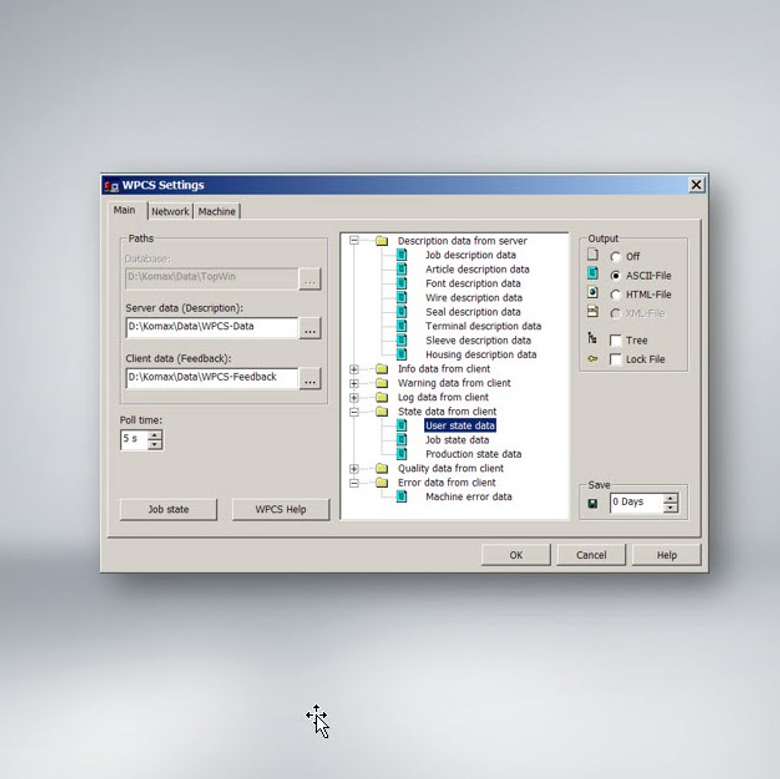Collapse the State data from client node
This screenshot has width=780, height=779.
coord(354,412)
